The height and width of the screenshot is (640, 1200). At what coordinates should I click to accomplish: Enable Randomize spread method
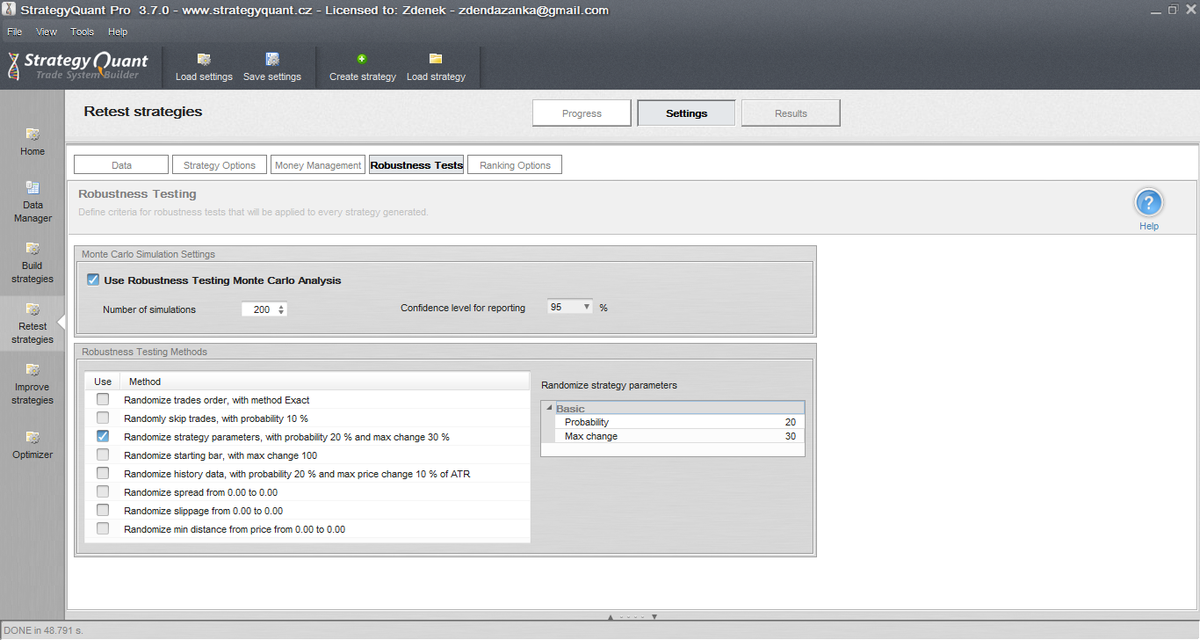(103, 492)
